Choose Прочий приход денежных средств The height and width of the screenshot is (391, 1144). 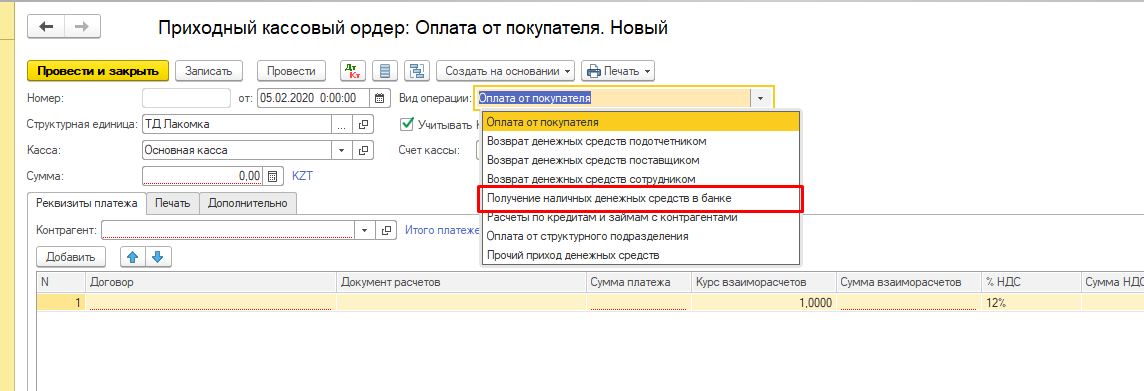coord(641,255)
